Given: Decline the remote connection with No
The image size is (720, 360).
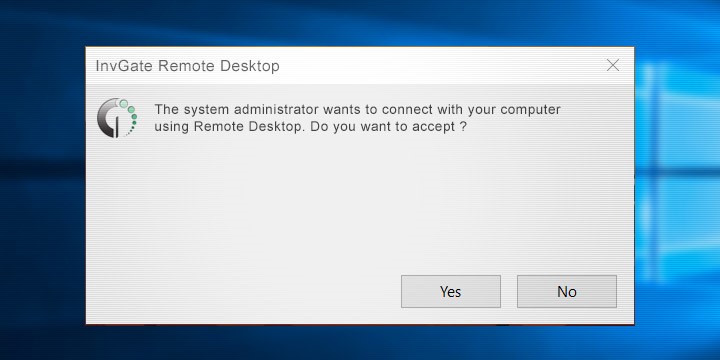Looking at the screenshot, I should tap(567, 292).
